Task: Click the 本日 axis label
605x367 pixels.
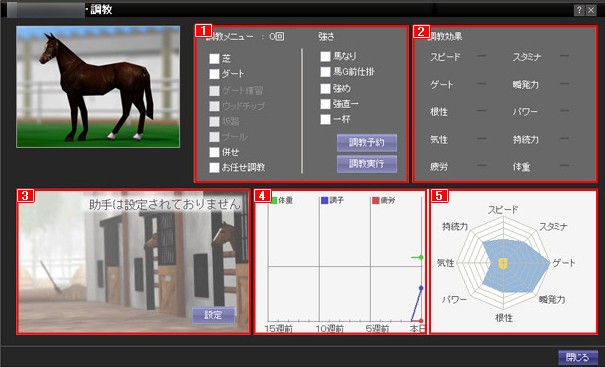Action: 417,329
